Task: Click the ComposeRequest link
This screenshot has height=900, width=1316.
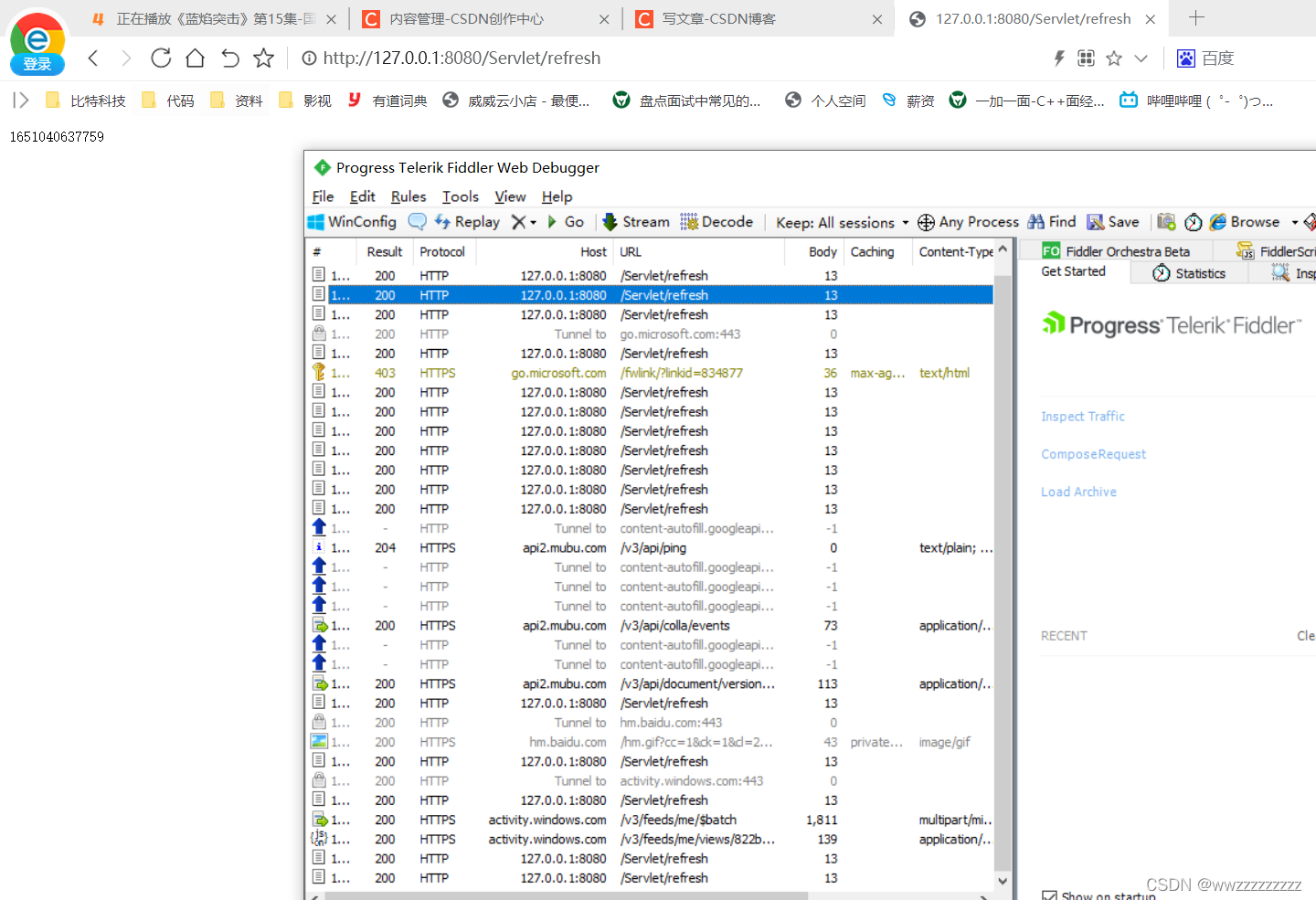Action: click(x=1093, y=454)
